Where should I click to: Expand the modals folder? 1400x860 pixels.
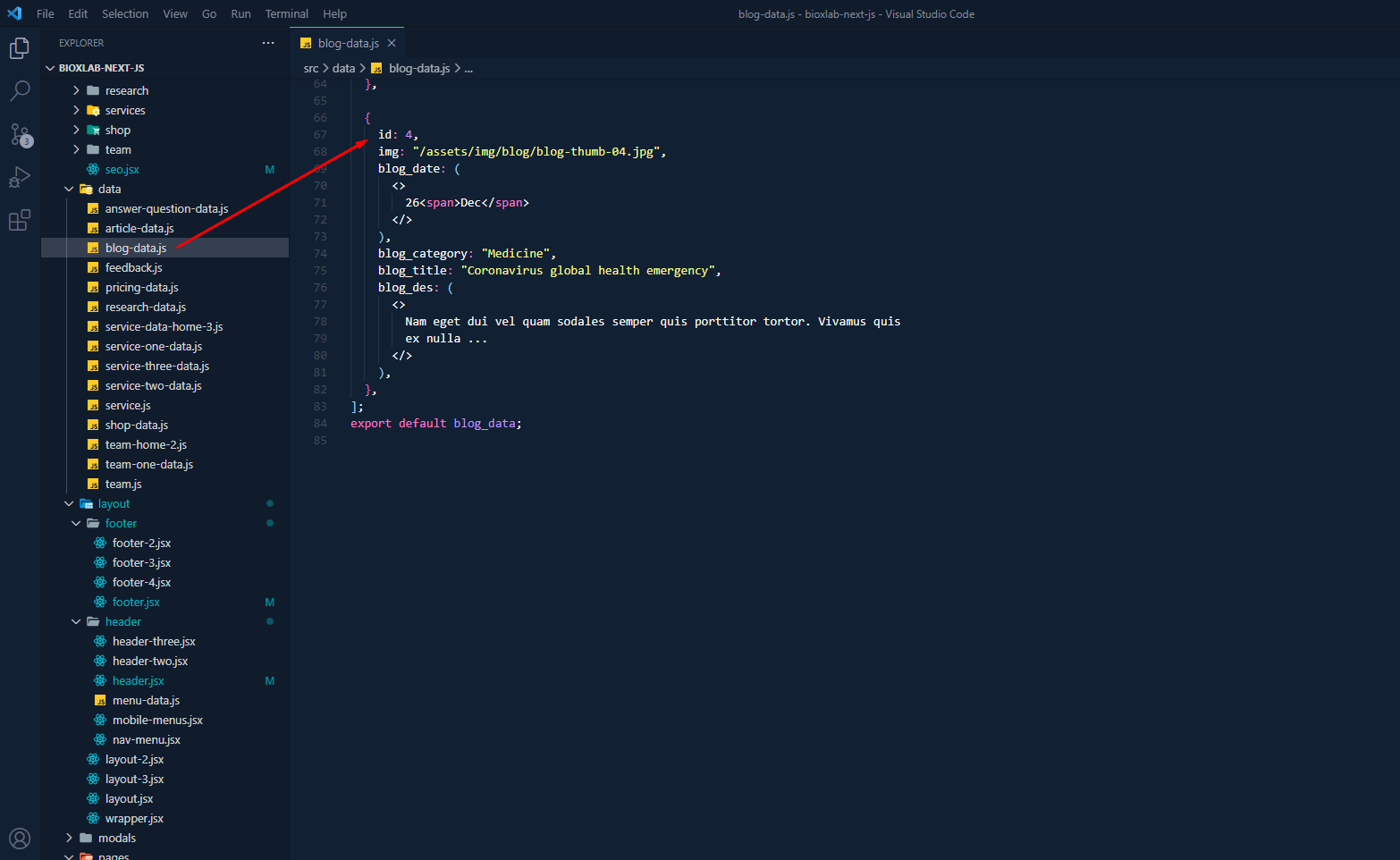click(x=116, y=839)
